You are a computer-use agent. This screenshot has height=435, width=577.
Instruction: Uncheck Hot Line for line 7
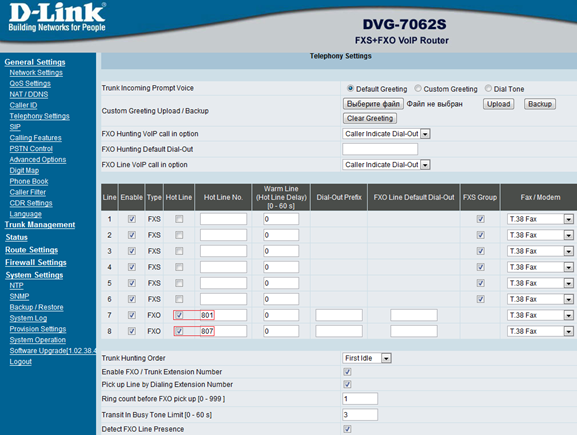(x=179, y=315)
